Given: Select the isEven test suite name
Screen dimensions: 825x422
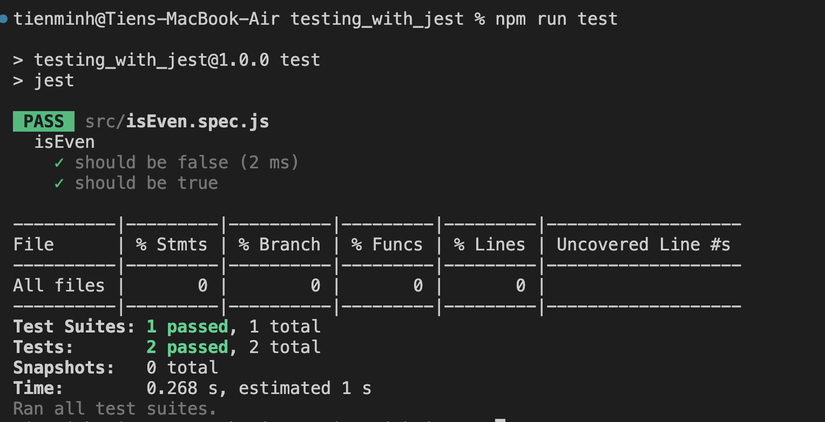Looking at the screenshot, I should 64,142.
